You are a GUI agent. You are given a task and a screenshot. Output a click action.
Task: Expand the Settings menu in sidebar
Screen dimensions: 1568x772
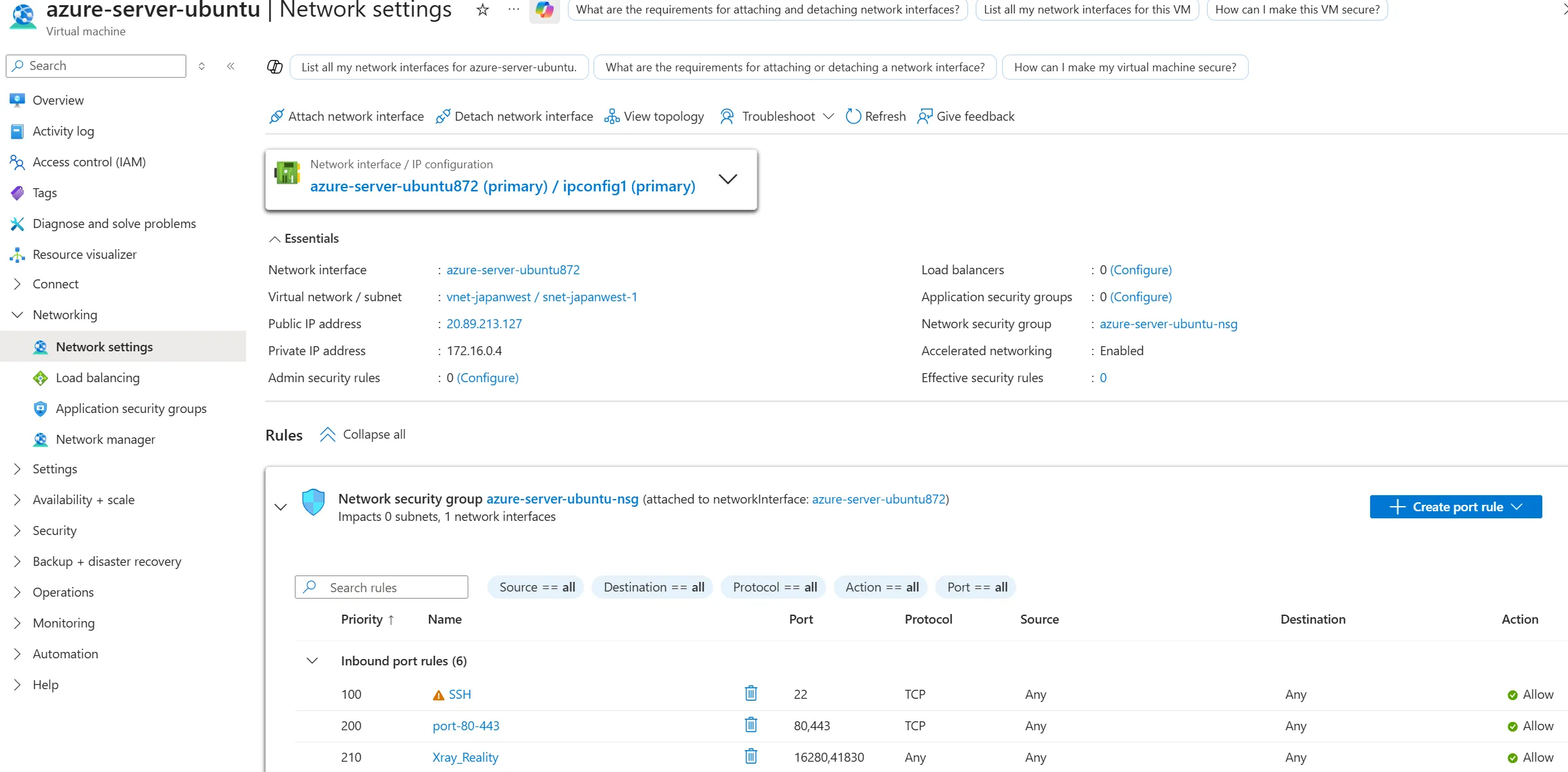tap(55, 469)
